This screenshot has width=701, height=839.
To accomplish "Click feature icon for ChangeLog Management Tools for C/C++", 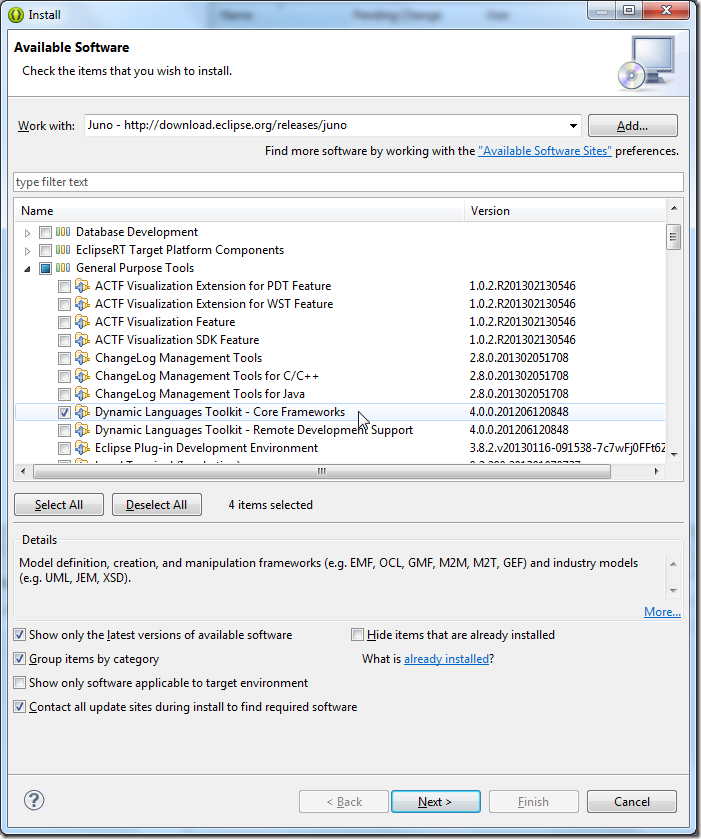I will 82,376.
